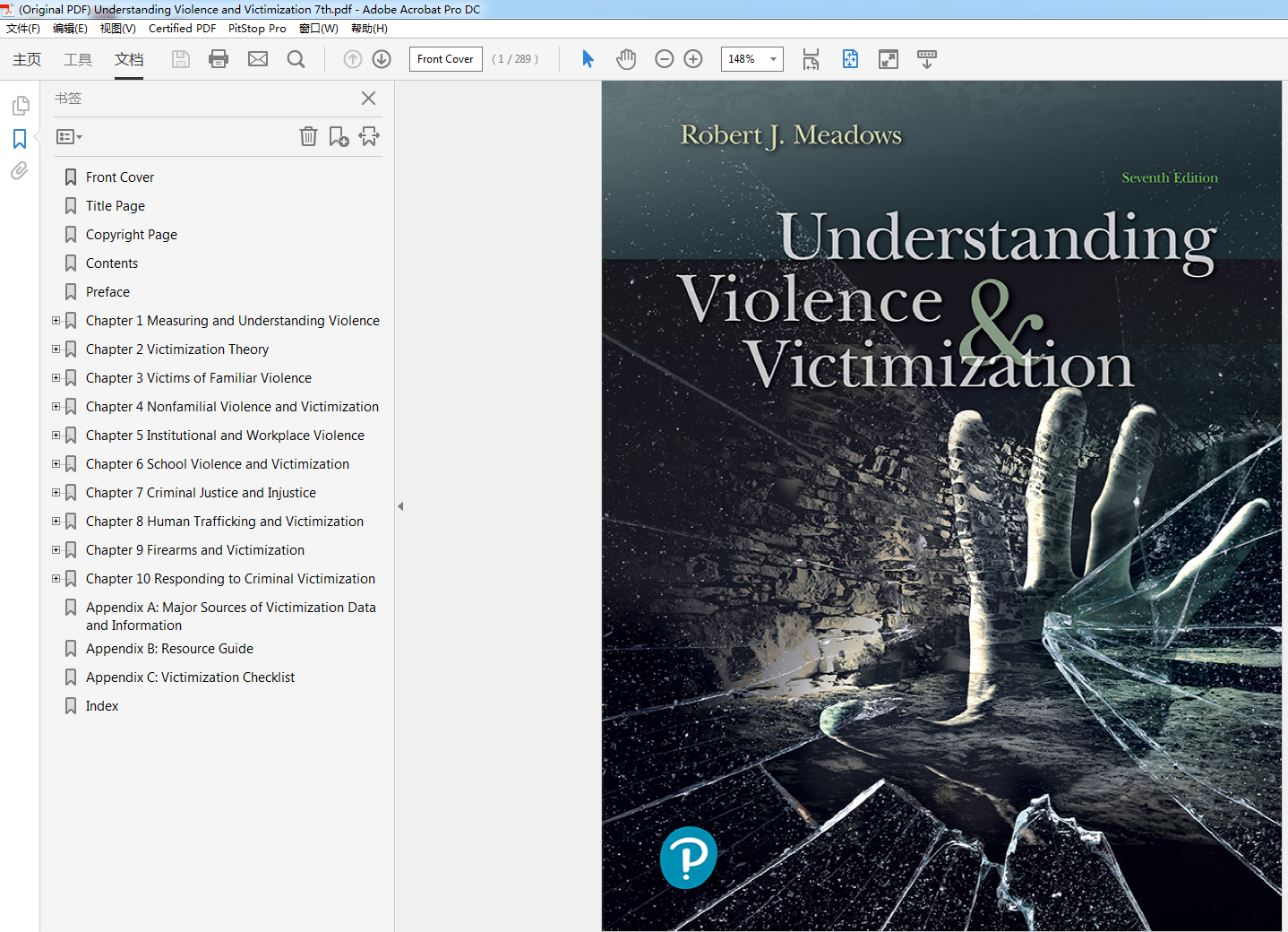The width and height of the screenshot is (1288, 932).
Task: Expand Chapter 7 Criminal Justice and Injustice
Action: (56, 492)
